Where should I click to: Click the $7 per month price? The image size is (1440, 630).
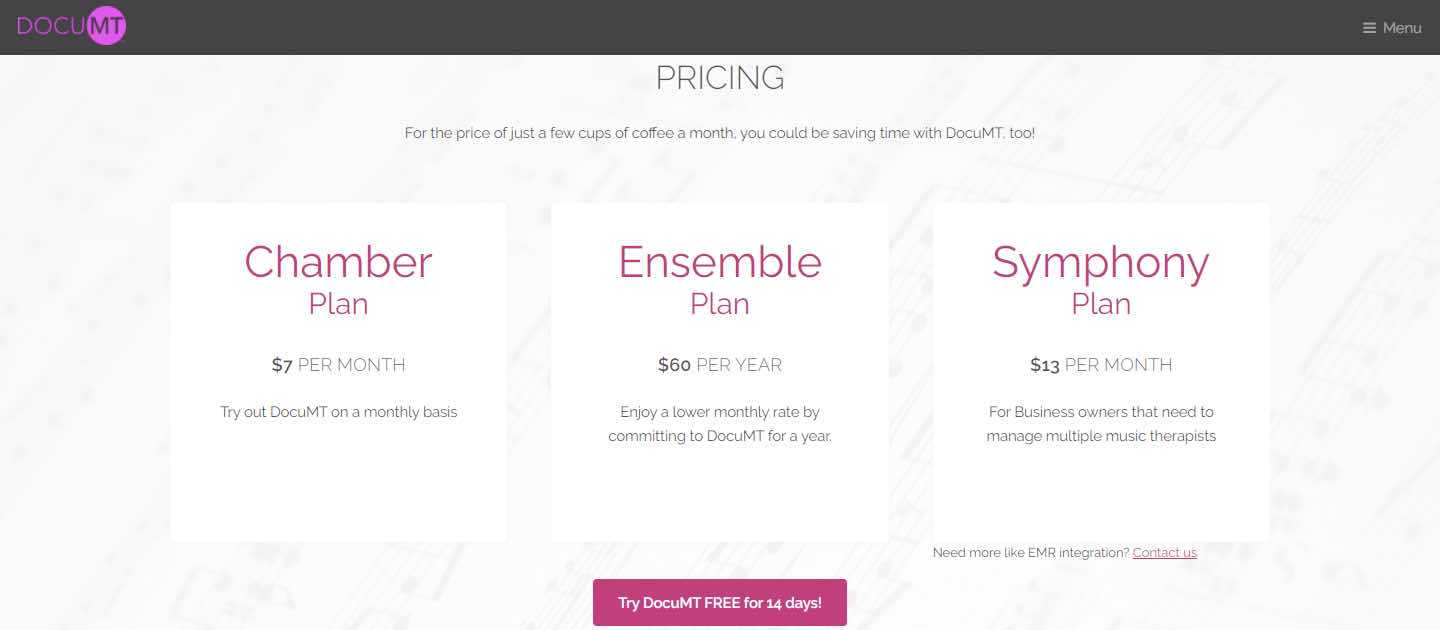tap(338, 365)
